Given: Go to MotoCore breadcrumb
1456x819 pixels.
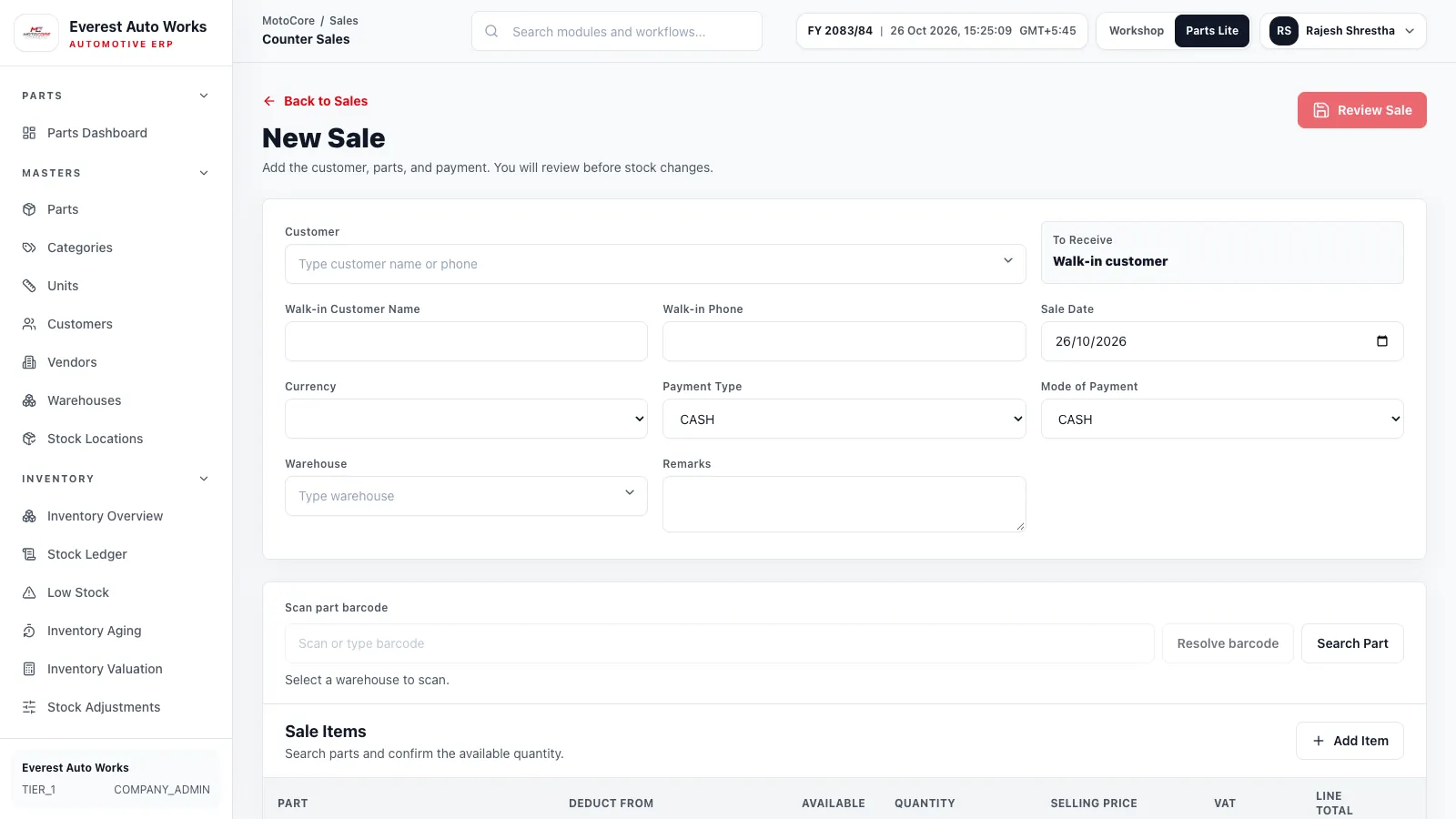Looking at the screenshot, I should tap(288, 21).
